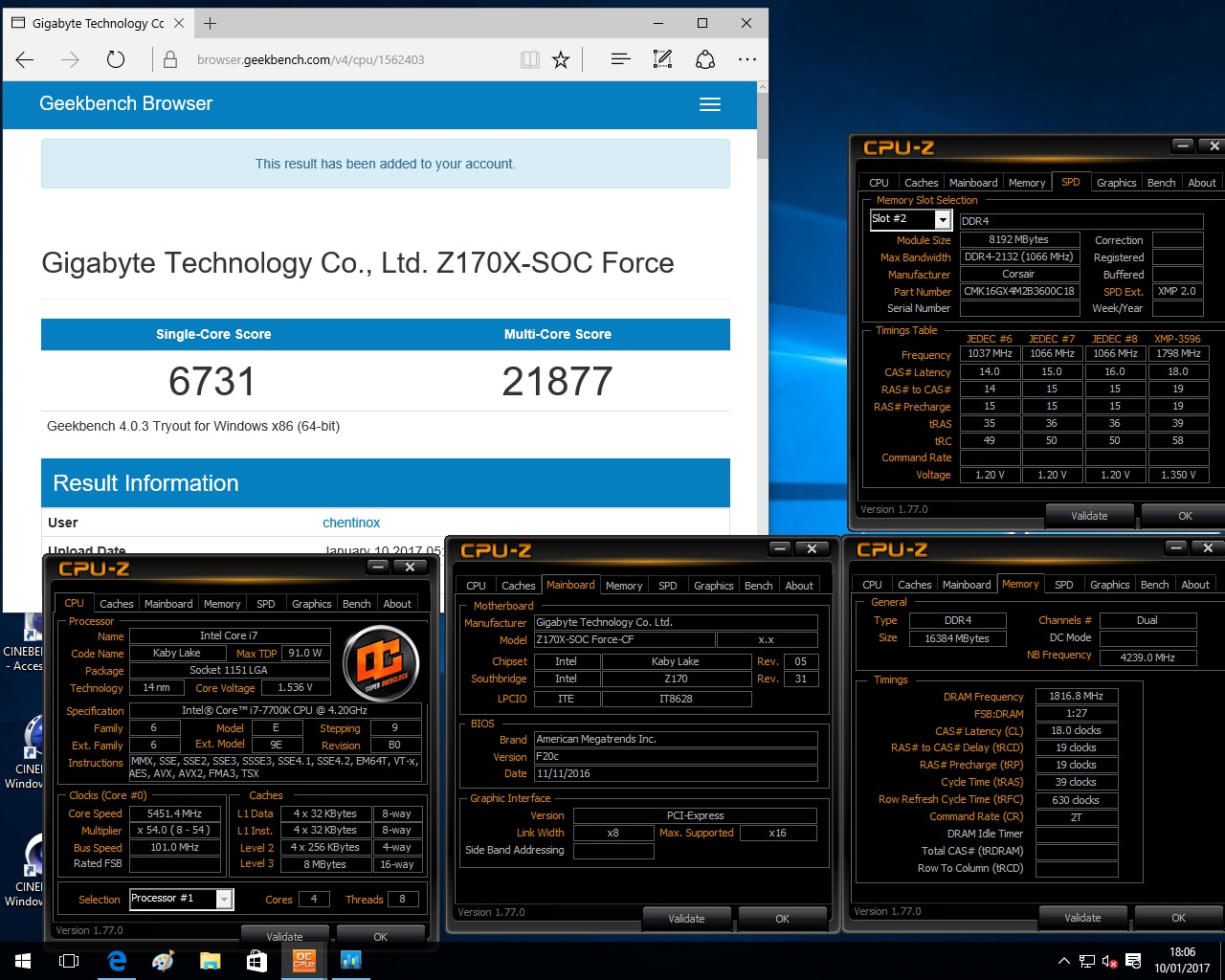
Task: Click the muted volume tray icon
Action: pos(1110,961)
